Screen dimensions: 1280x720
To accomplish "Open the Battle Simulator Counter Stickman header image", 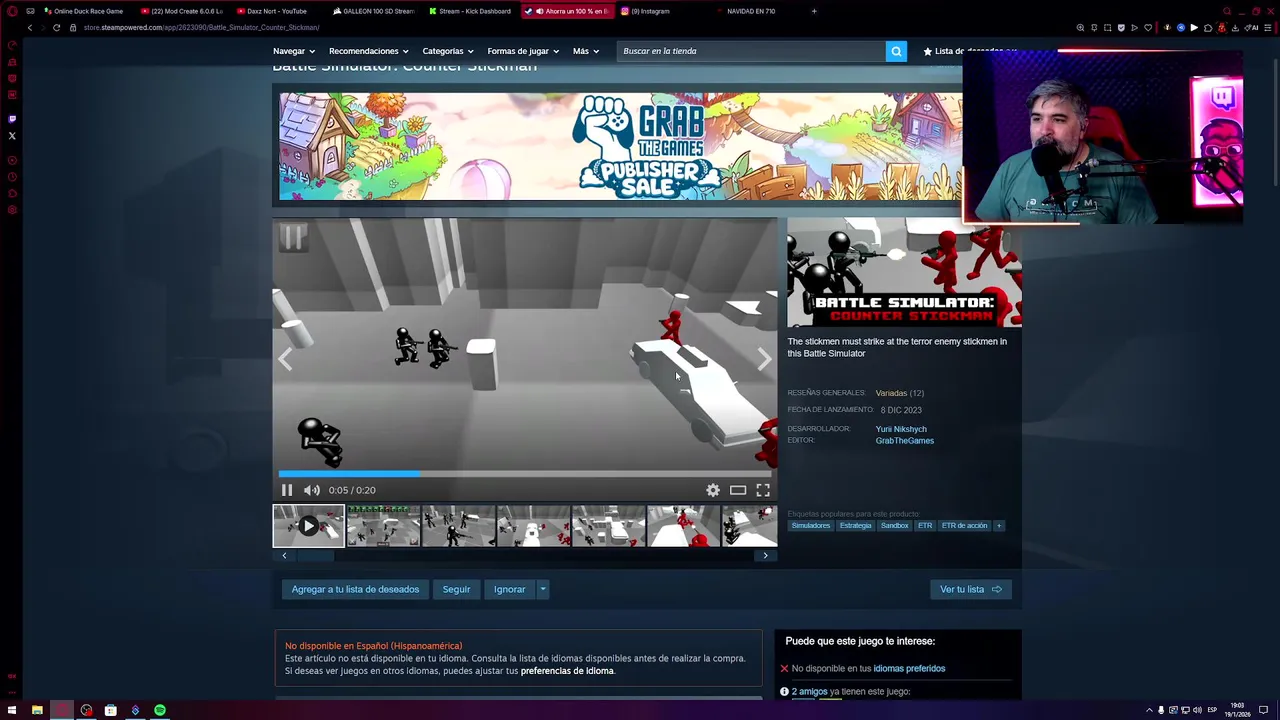I will 904,272.
